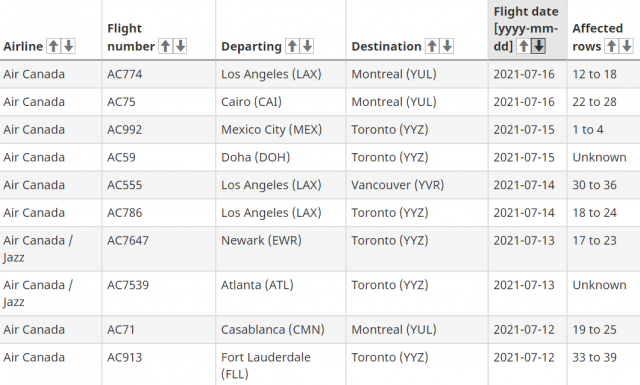The width and height of the screenshot is (640, 385).
Task: Sort Airline column ascending arrow
Action: click(53, 46)
